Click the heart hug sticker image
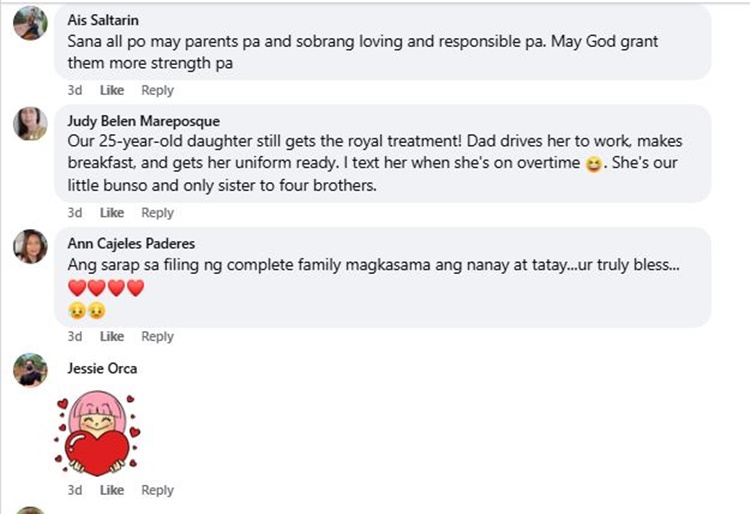Viewport: 750px width, 514px height. tap(97, 434)
